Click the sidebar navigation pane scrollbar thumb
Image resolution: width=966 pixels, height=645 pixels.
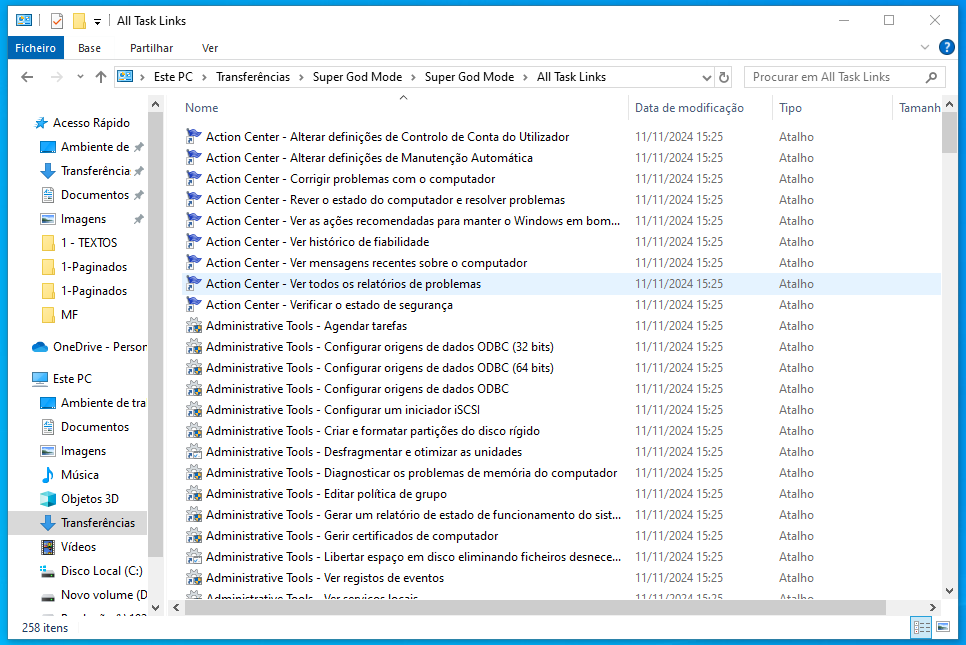click(x=155, y=336)
